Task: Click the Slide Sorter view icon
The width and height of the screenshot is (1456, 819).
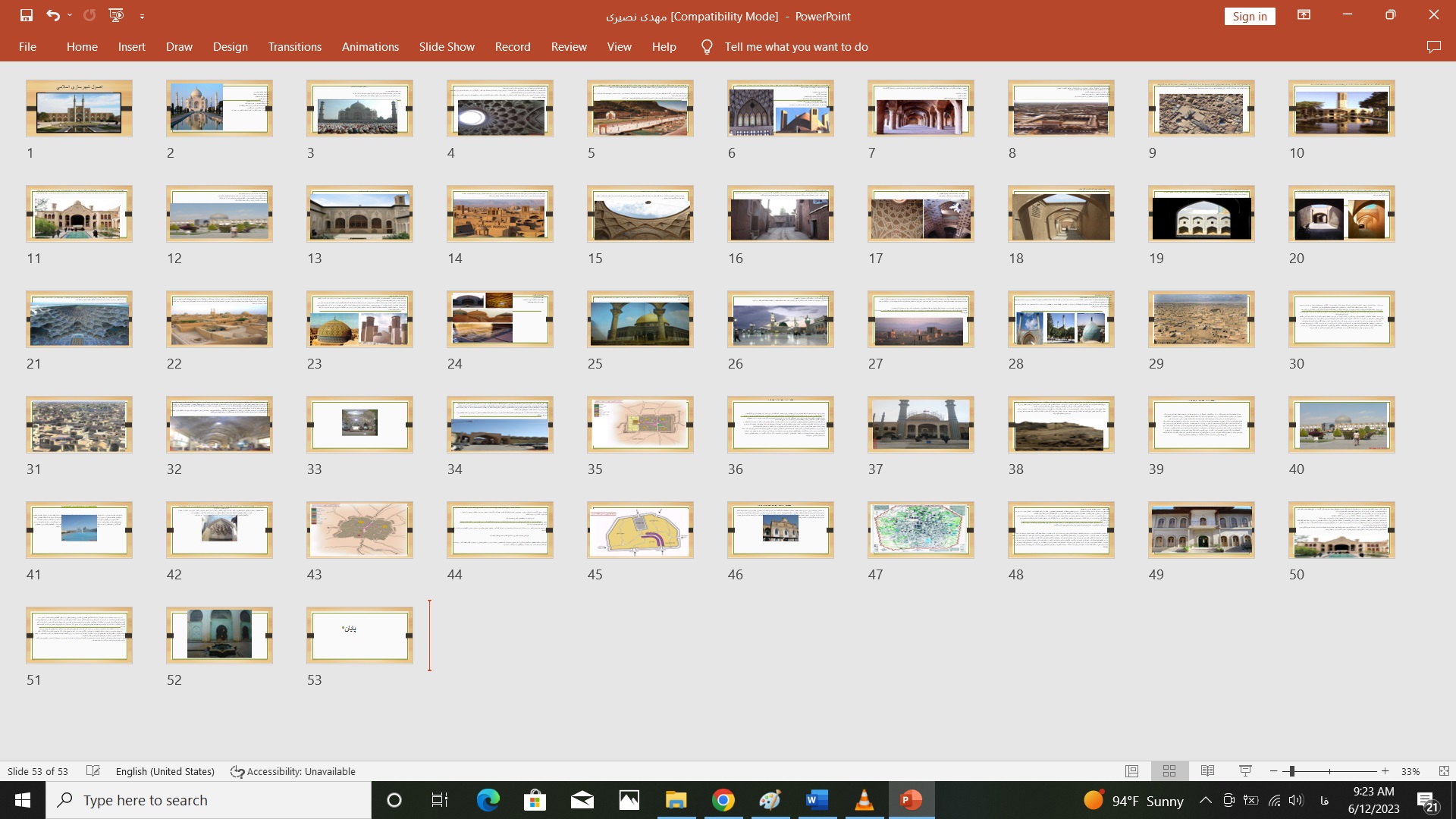Action: coord(1168,771)
